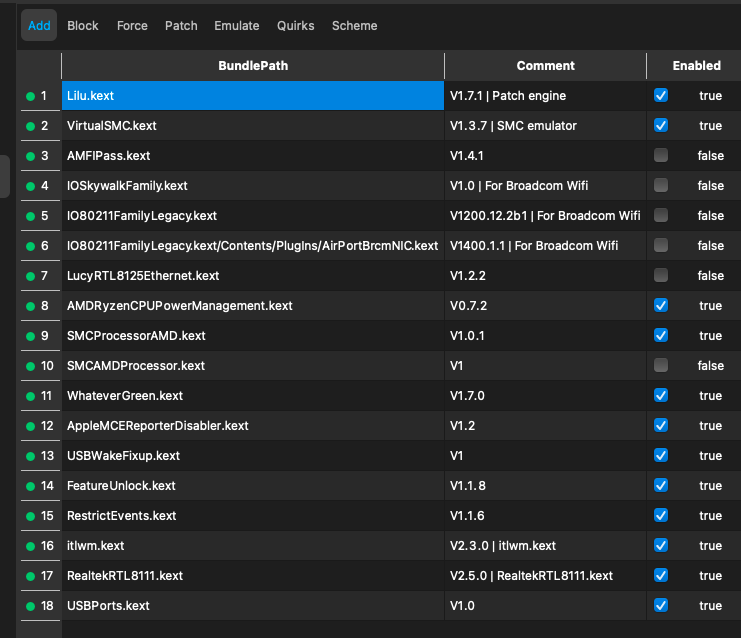The height and width of the screenshot is (638, 741).
Task: Enable the IO80211FamilyLegacy.kext checkbox
Action: coord(661,215)
